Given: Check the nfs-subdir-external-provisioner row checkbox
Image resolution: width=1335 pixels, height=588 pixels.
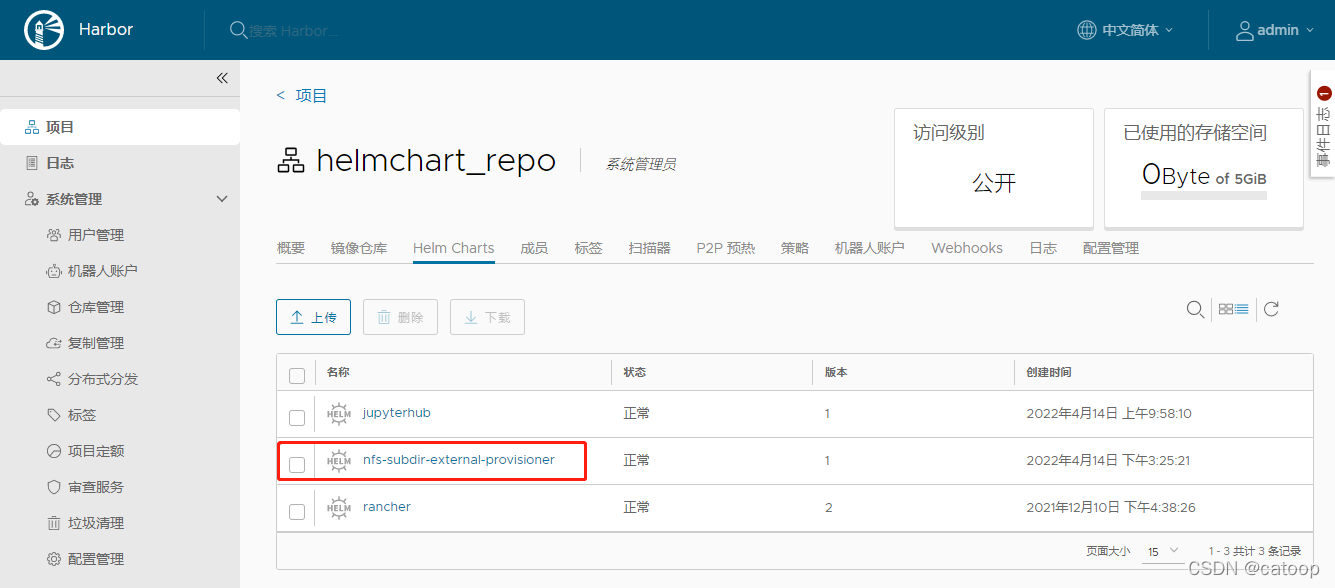Looking at the screenshot, I should pyautogui.click(x=297, y=465).
